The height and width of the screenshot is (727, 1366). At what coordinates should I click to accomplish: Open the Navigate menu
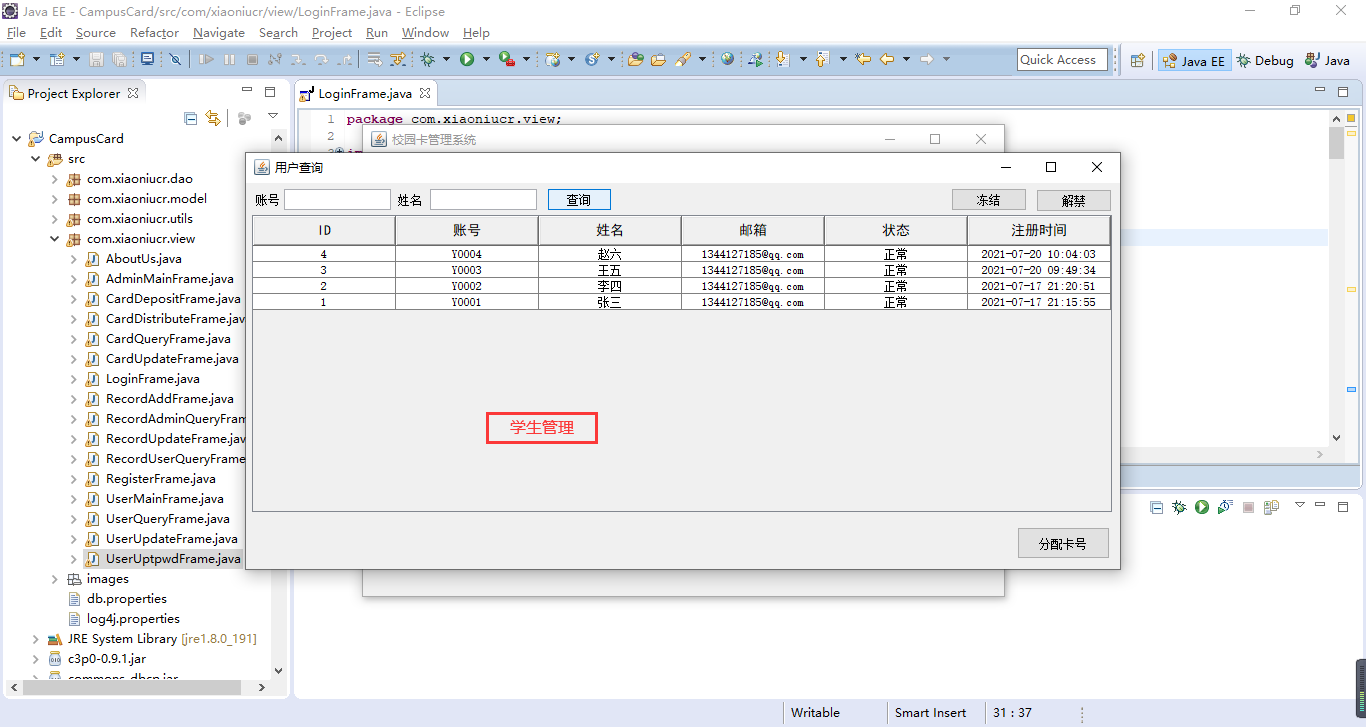(219, 33)
